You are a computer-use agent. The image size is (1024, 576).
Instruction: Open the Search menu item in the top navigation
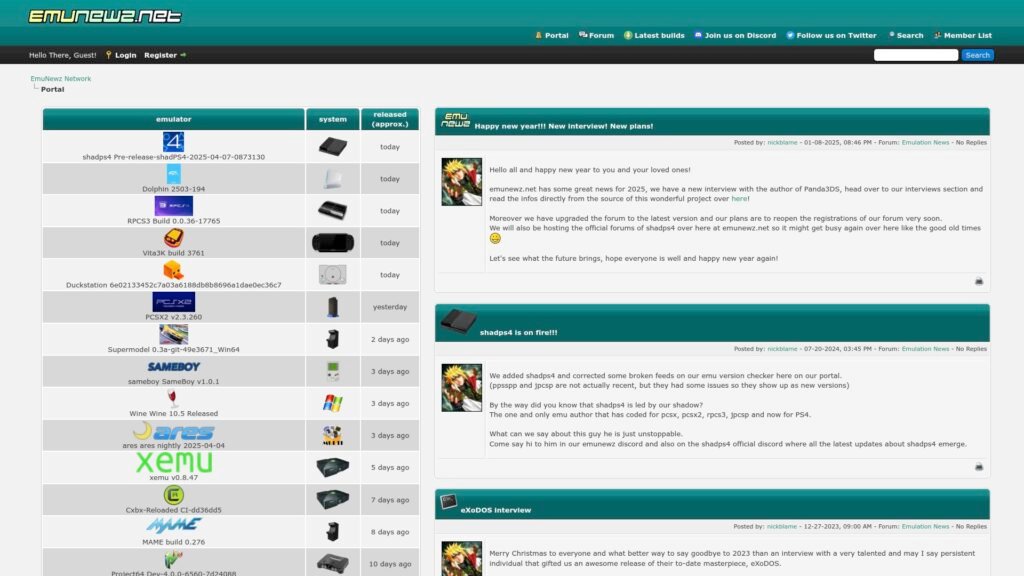[x=906, y=35]
